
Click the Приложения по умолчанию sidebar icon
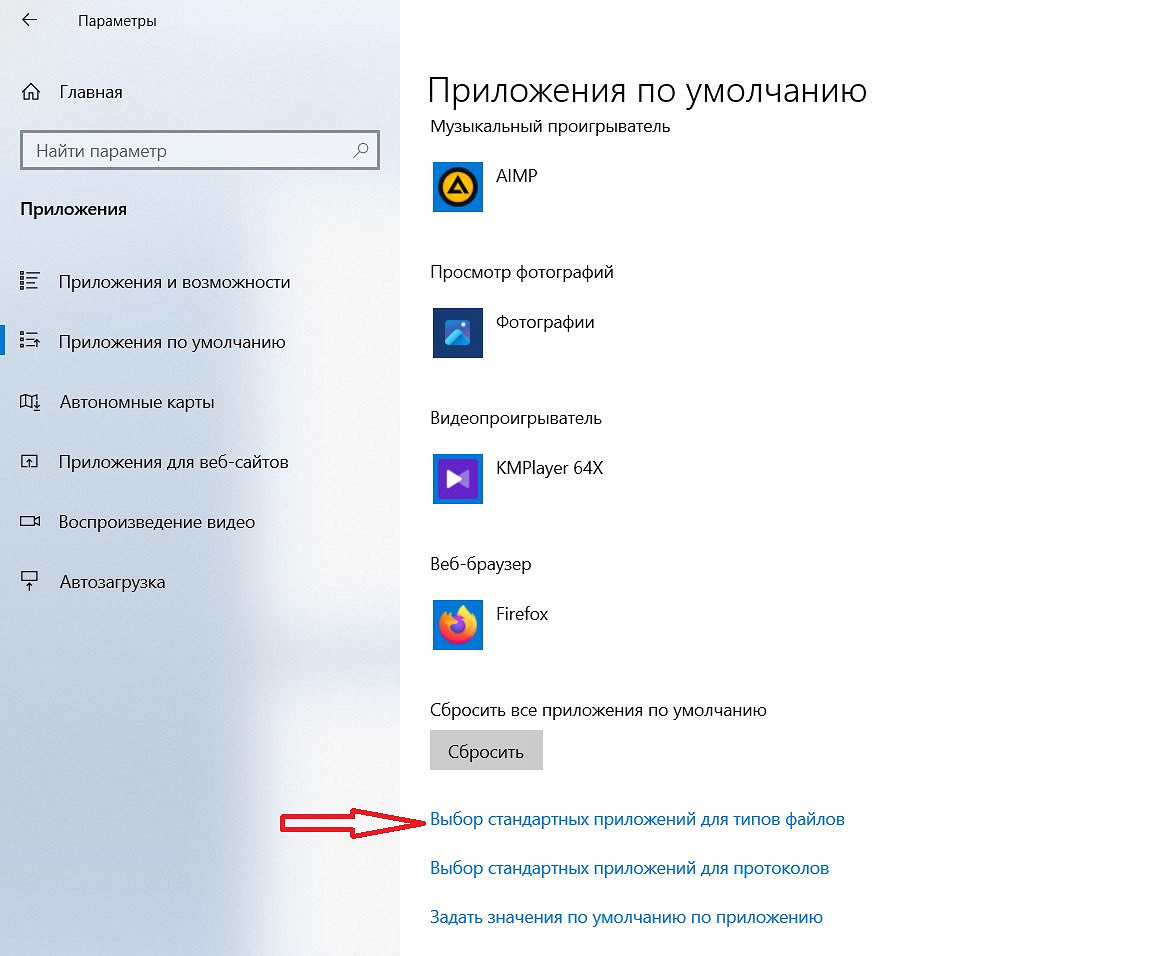(x=29, y=340)
